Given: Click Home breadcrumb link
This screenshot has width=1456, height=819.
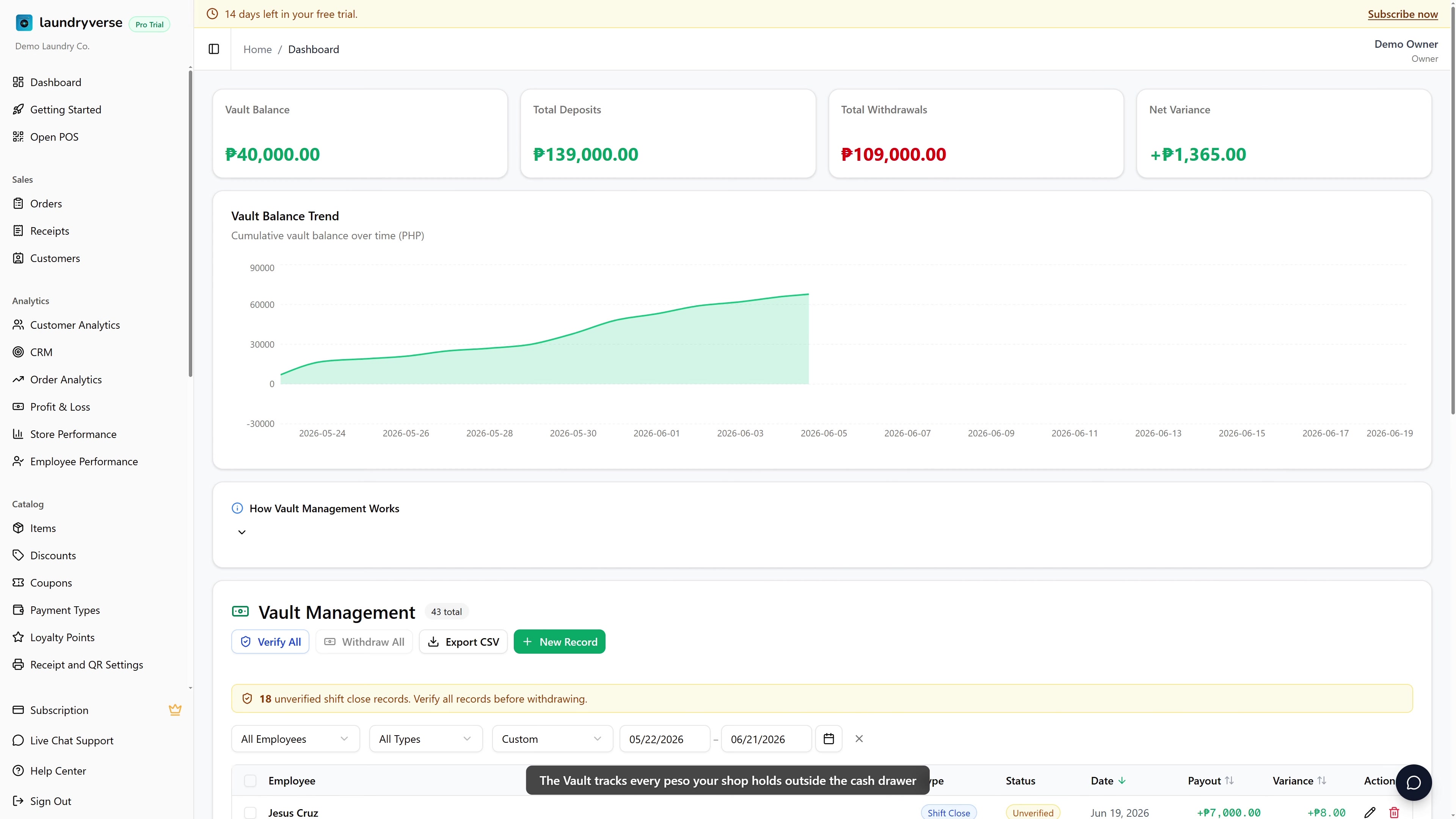Looking at the screenshot, I should [x=258, y=49].
